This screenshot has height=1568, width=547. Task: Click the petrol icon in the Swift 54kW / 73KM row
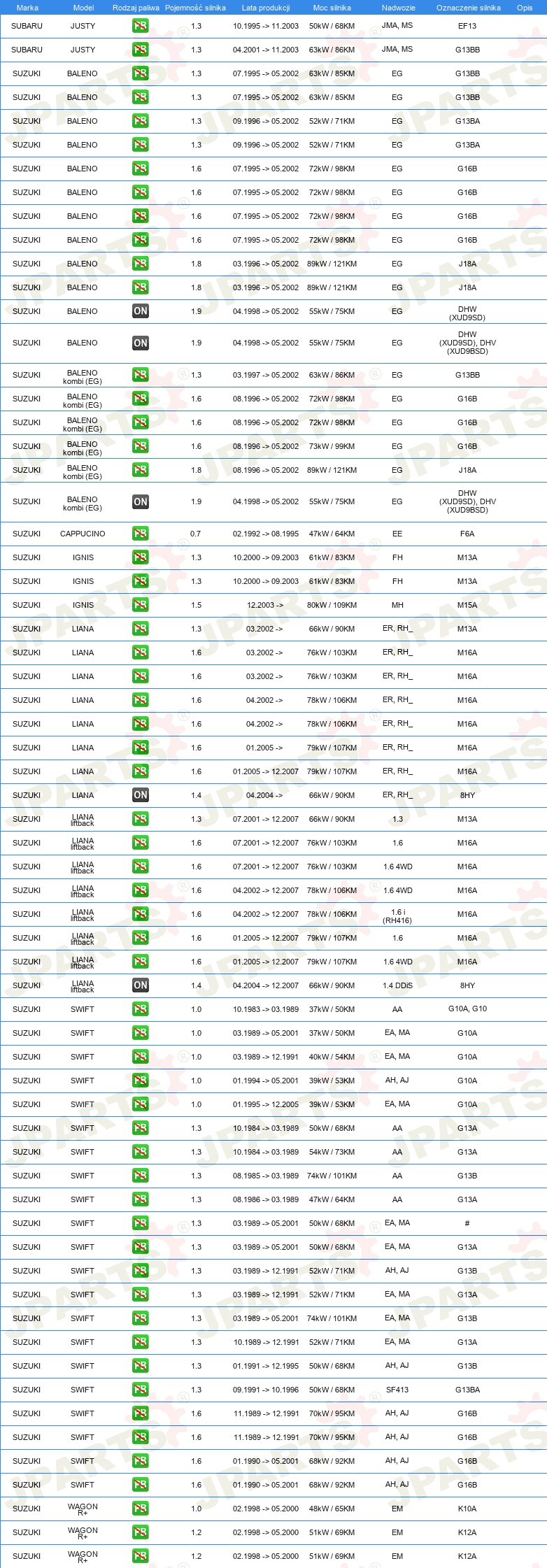click(x=141, y=1152)
